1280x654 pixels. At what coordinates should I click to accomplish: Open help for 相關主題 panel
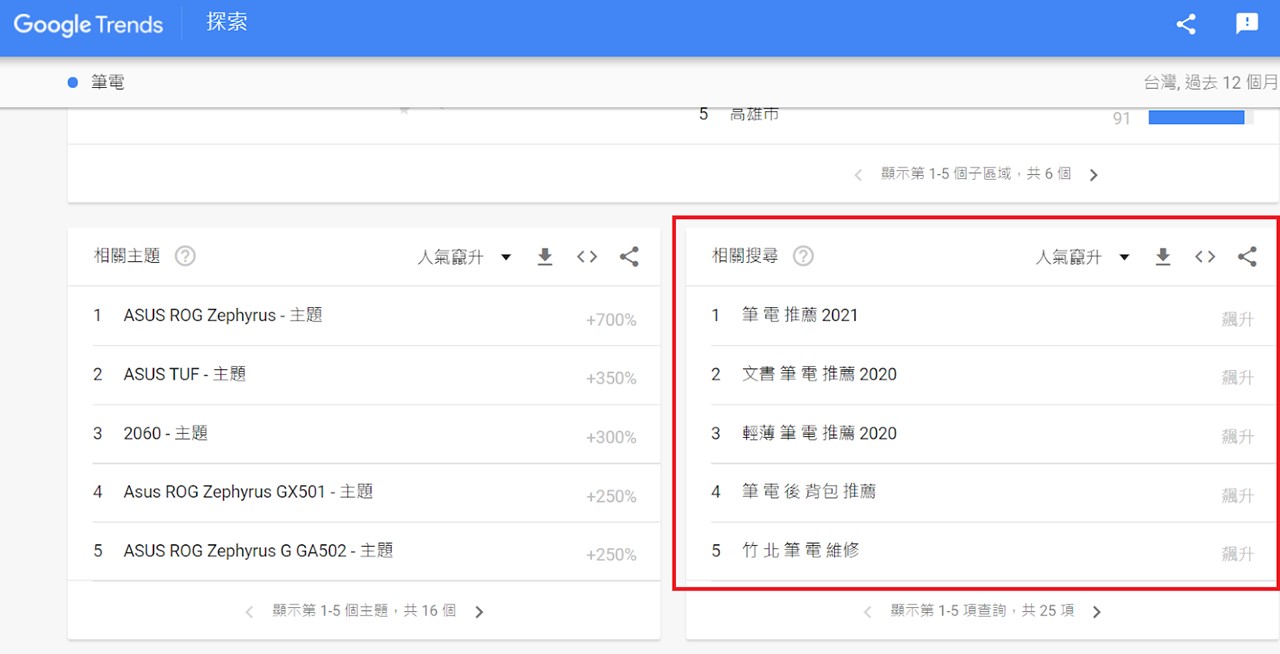[185, 256]
